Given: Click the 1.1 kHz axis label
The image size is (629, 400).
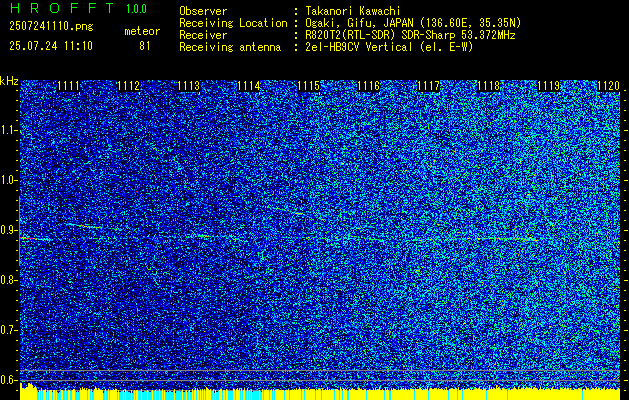Looking at the screenshot, I should pos(8,130).
